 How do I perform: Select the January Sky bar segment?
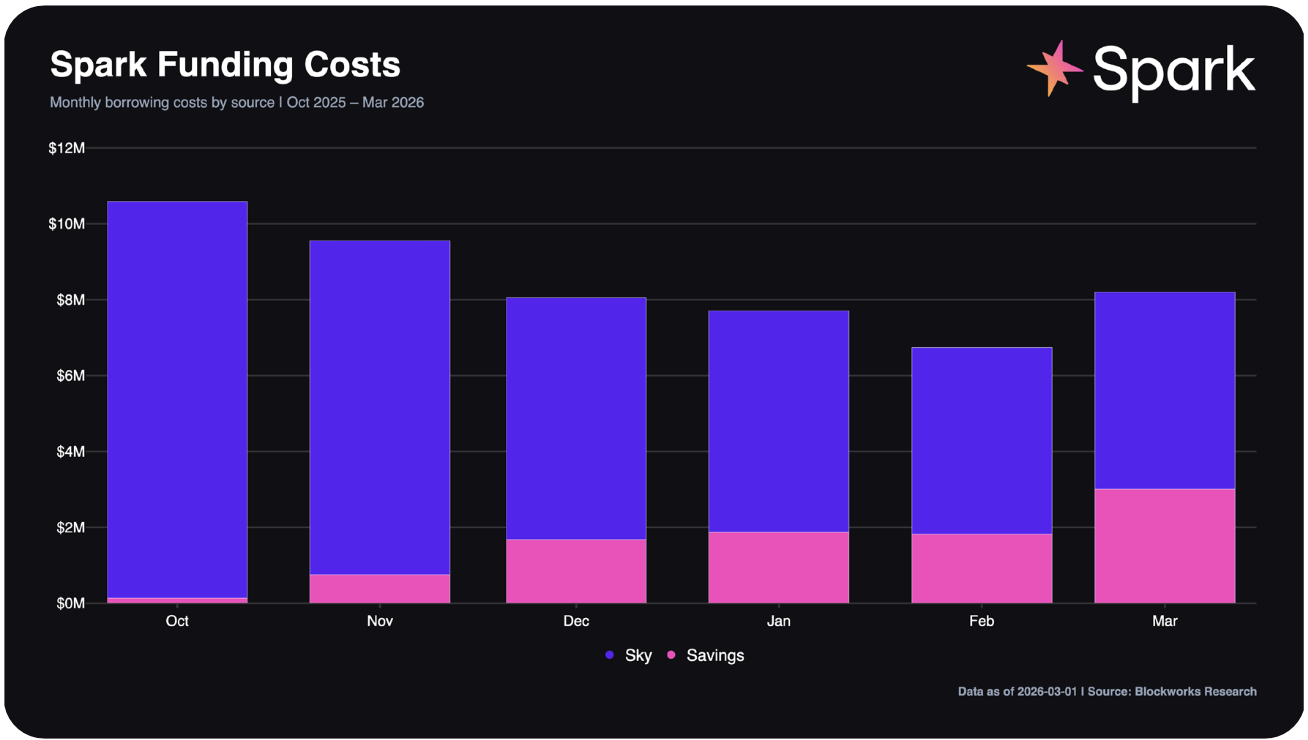[x=779, y=421]
